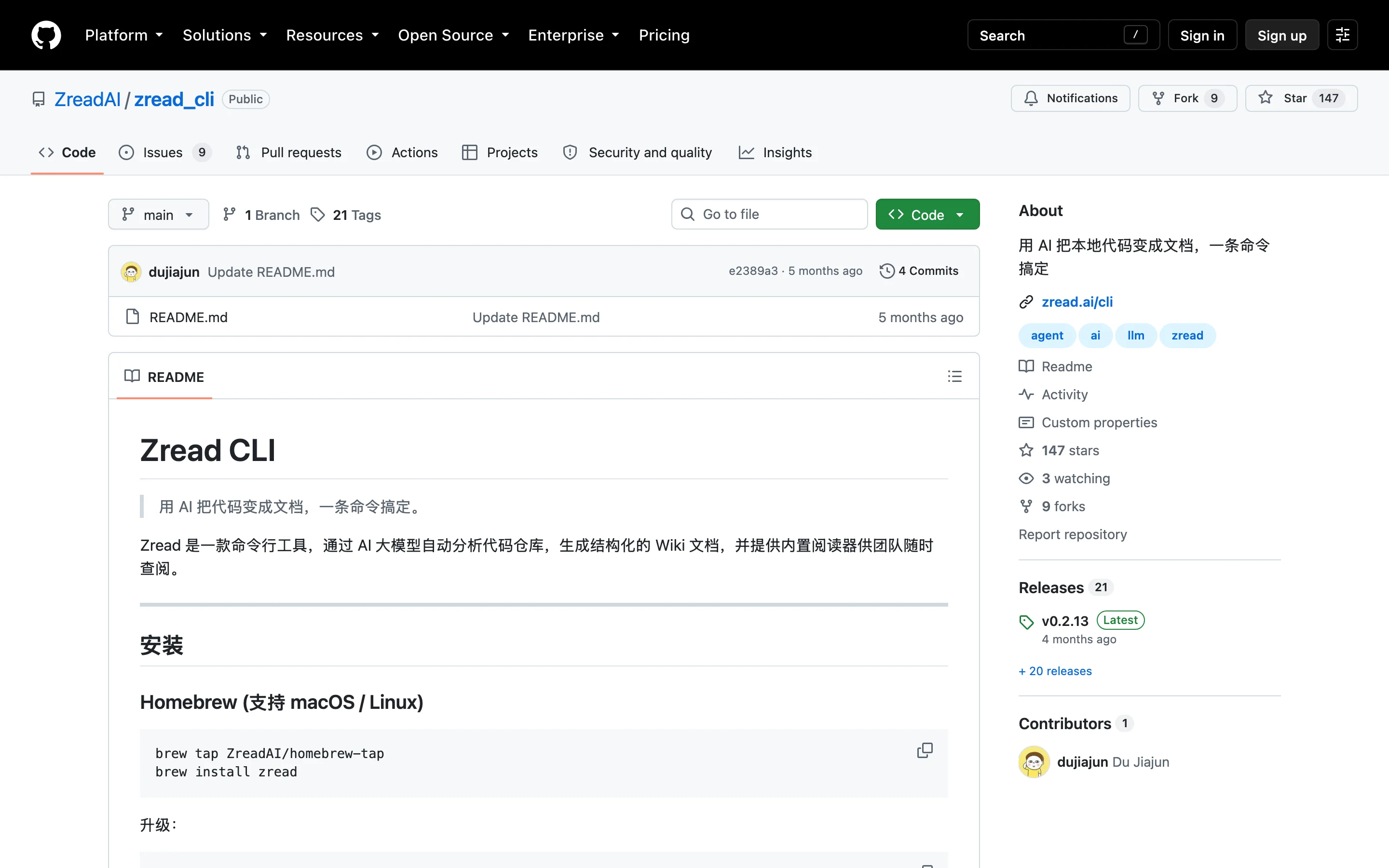Screen dimensions: 1389x868
Task: View the 4 Commits history link
Action: [919, 271]
